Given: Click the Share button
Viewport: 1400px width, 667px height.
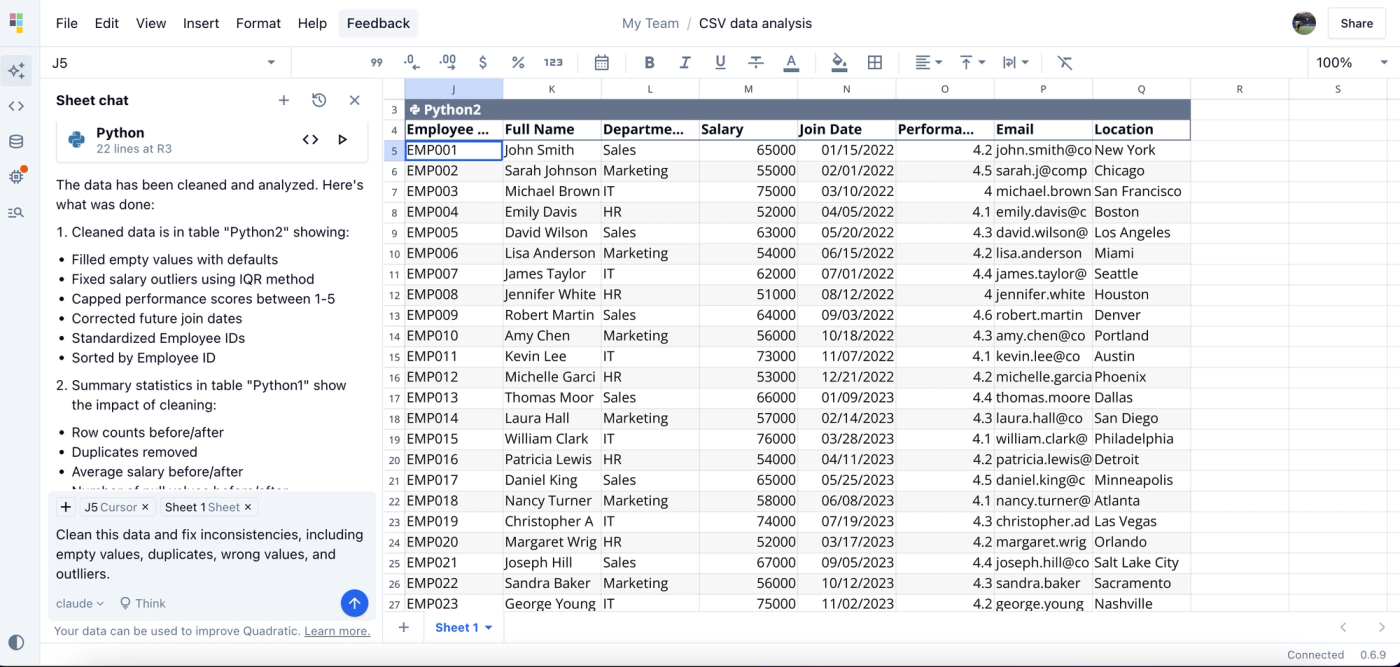Looking at the screenshot, I should point(1356,23).
